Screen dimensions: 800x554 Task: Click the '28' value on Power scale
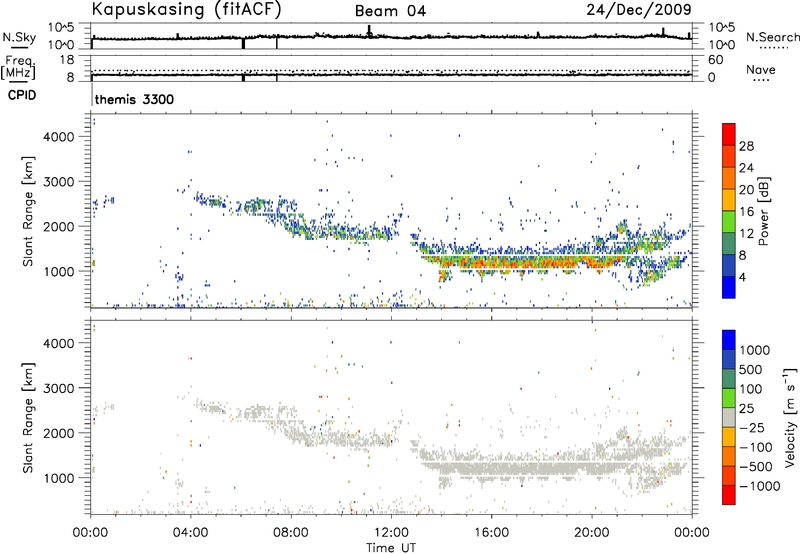(746, 146)
